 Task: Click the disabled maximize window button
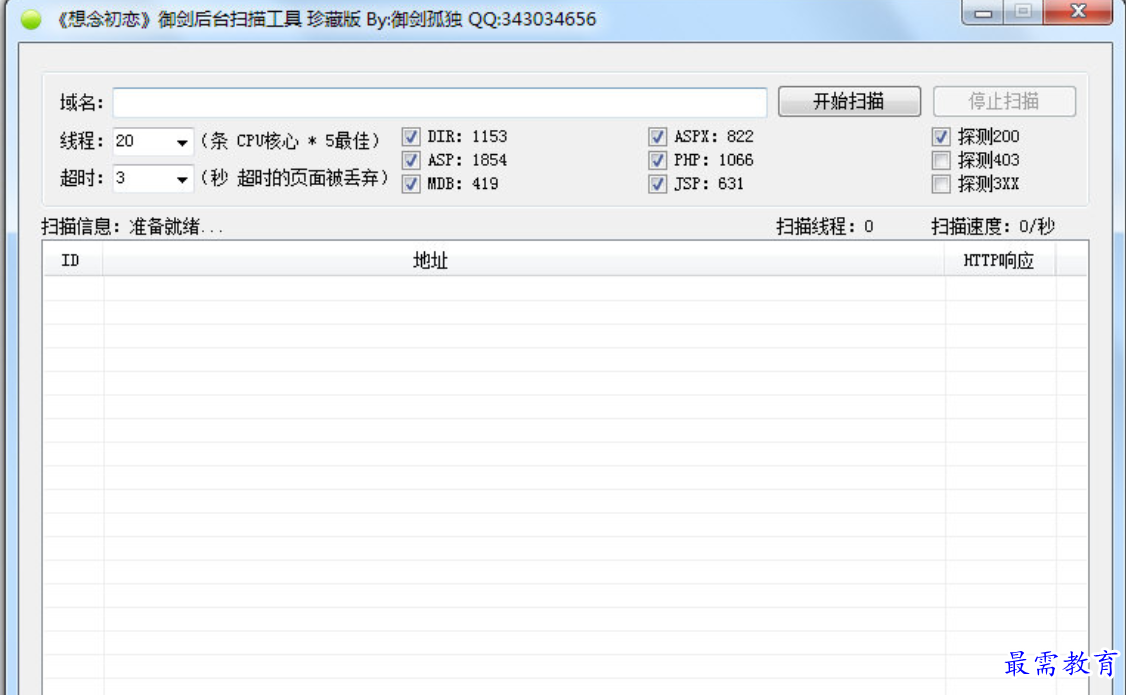[1023, 12]
